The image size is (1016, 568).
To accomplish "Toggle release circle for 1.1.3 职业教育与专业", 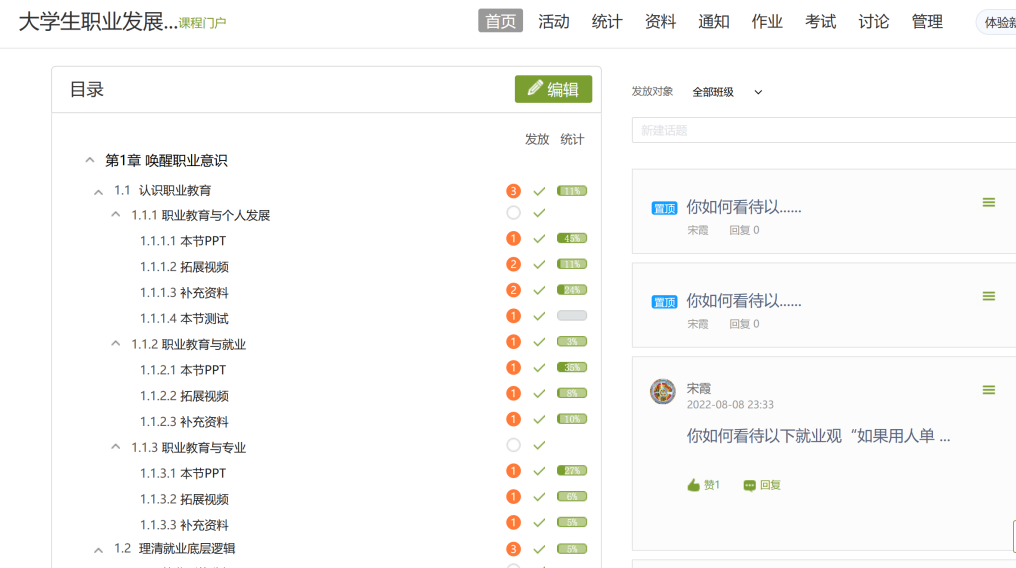I will [513, 445].
